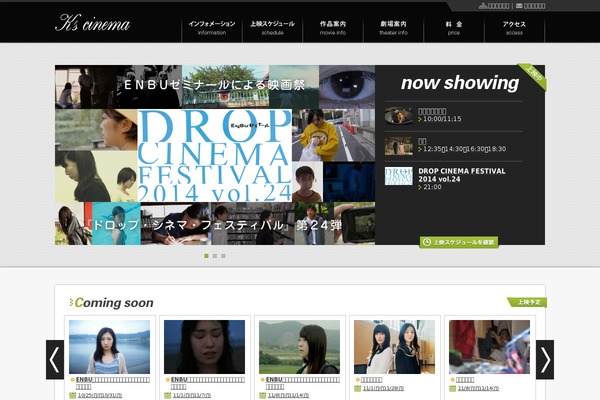The image size is (600, 400).
Task: Click the DROP CINEMA FESTIVAL banner image
Action: 215,155
